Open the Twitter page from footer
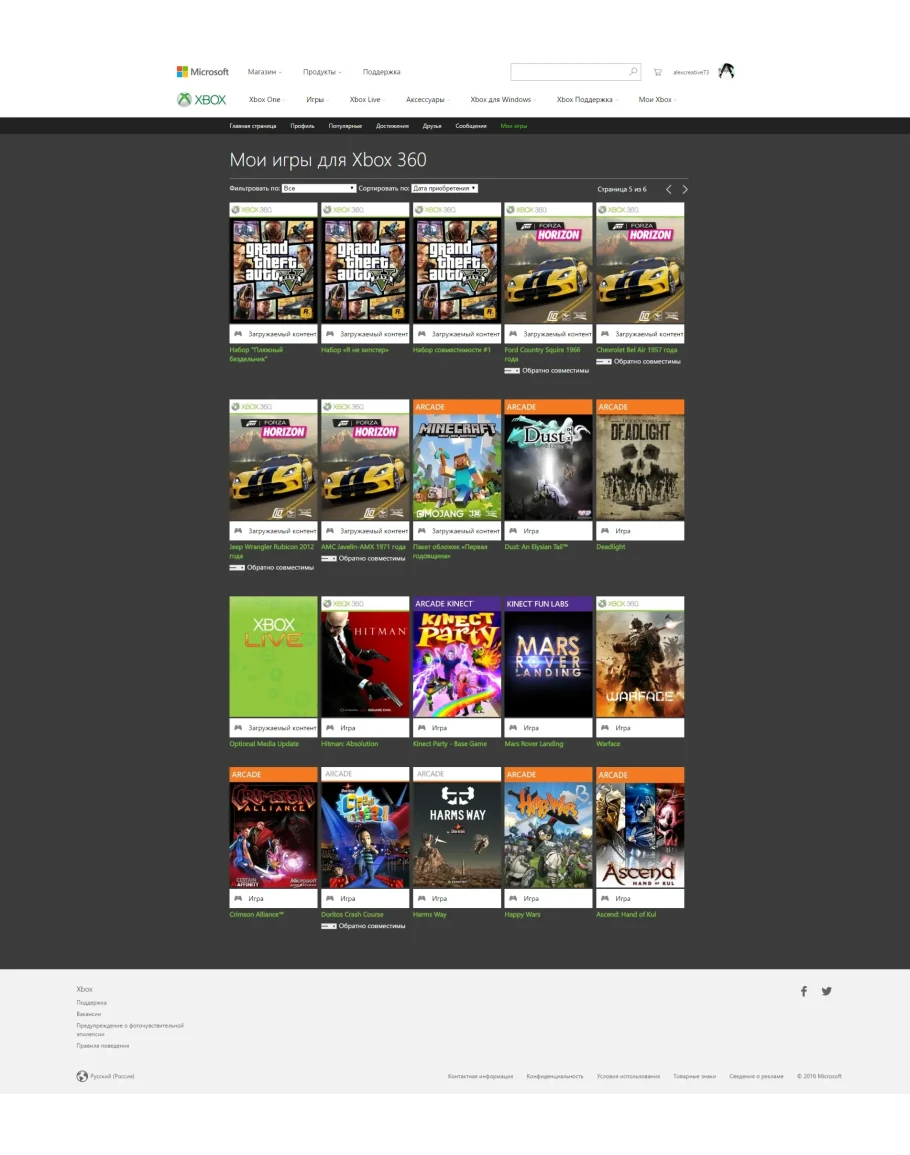Image resolution: width=910 pixels, height=1155 pixels. tap(827, 991)
